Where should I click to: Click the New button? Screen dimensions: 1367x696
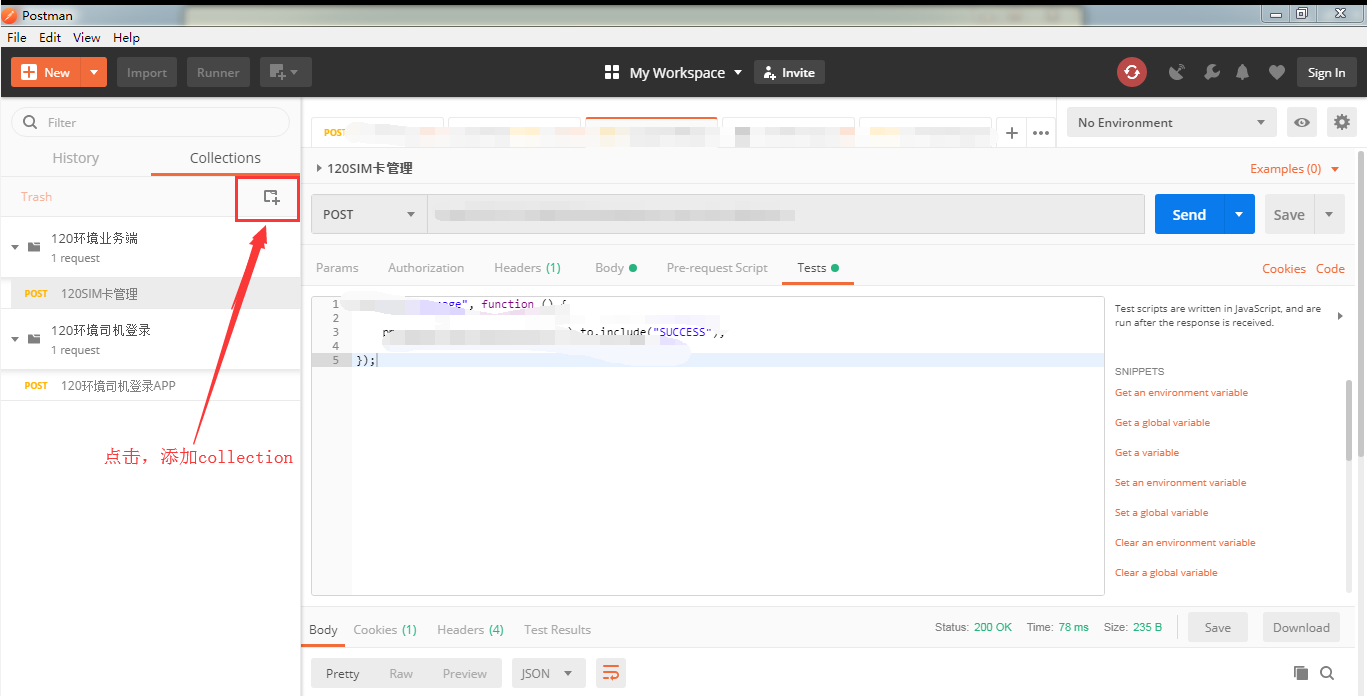pyautogui.click(x=46, y=72)
